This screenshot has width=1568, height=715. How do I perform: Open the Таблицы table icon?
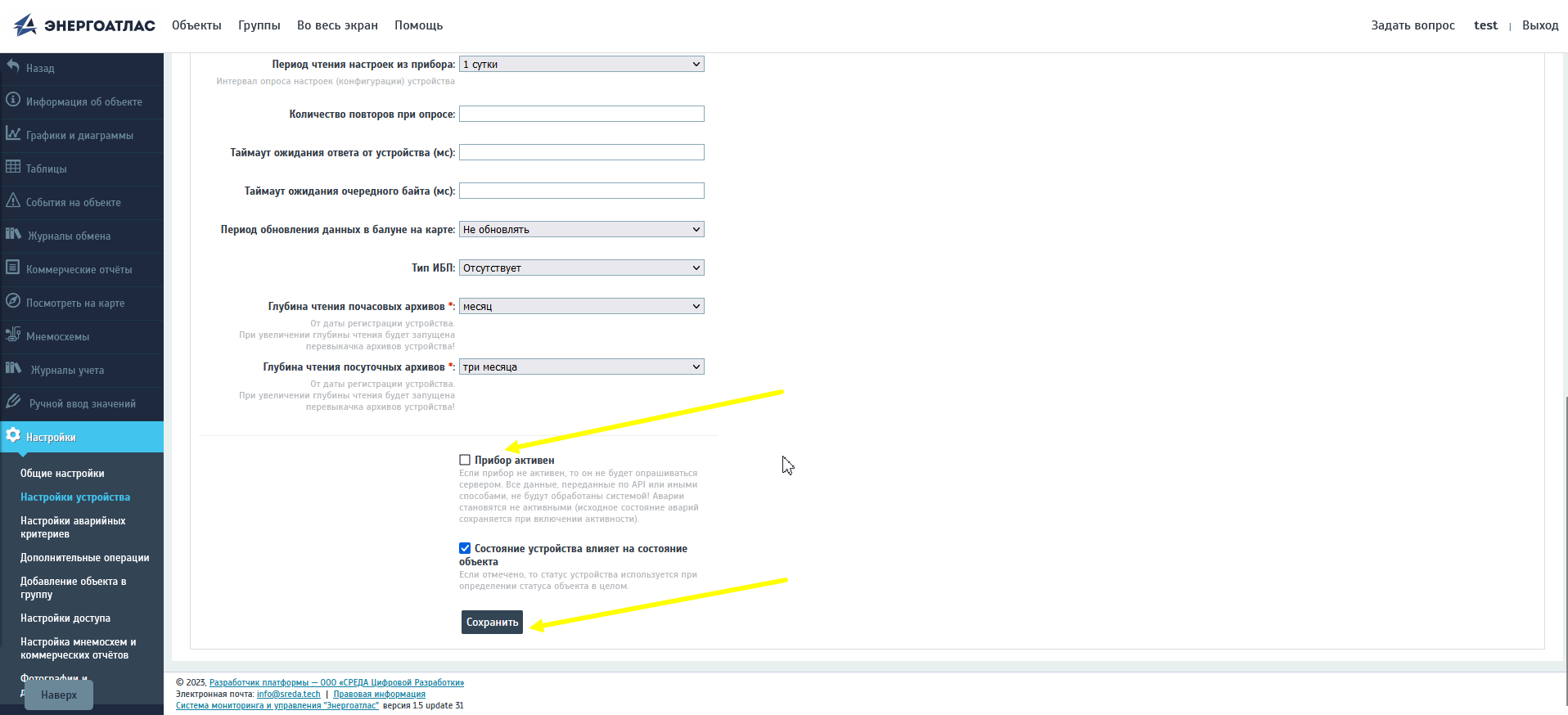[13, 167]
